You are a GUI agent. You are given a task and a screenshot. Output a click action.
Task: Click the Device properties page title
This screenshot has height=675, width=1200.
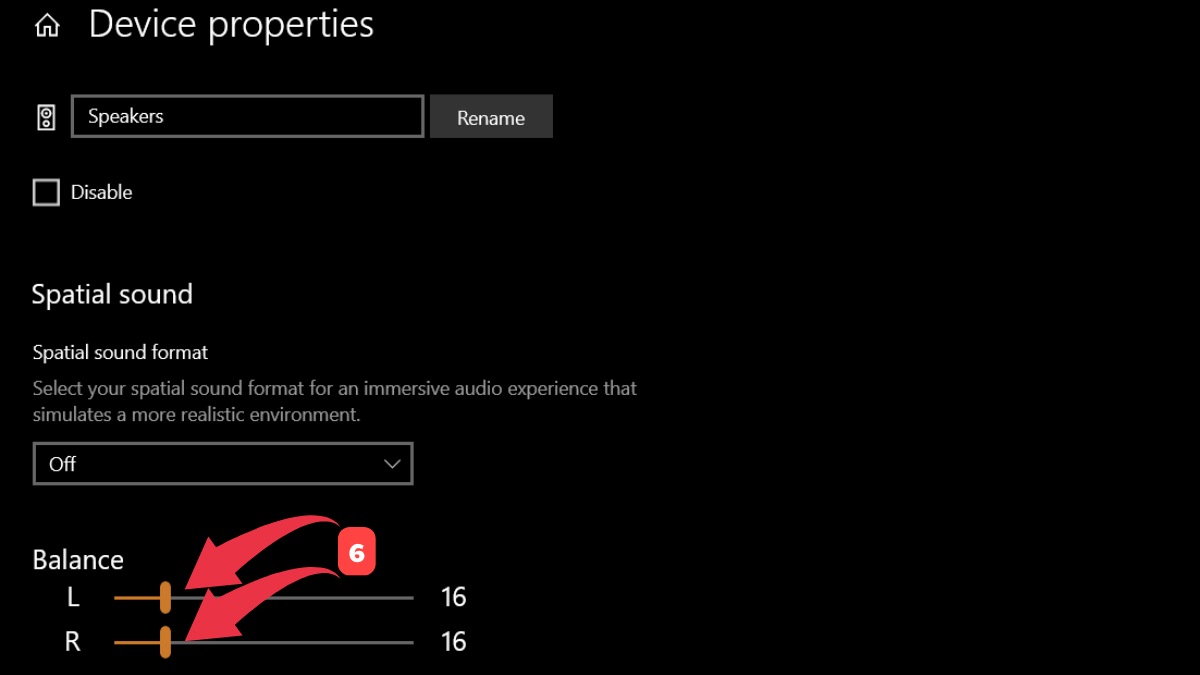coord(231,24)
